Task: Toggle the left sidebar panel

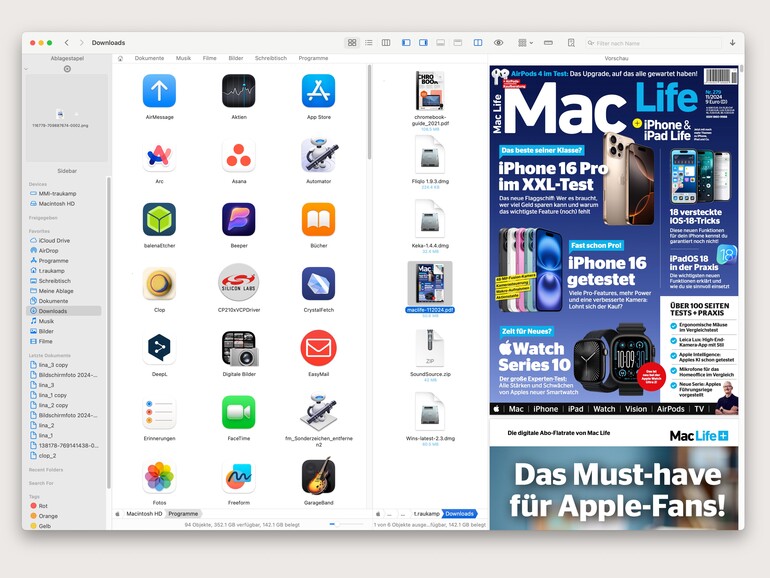Action: tap(406, 43)
